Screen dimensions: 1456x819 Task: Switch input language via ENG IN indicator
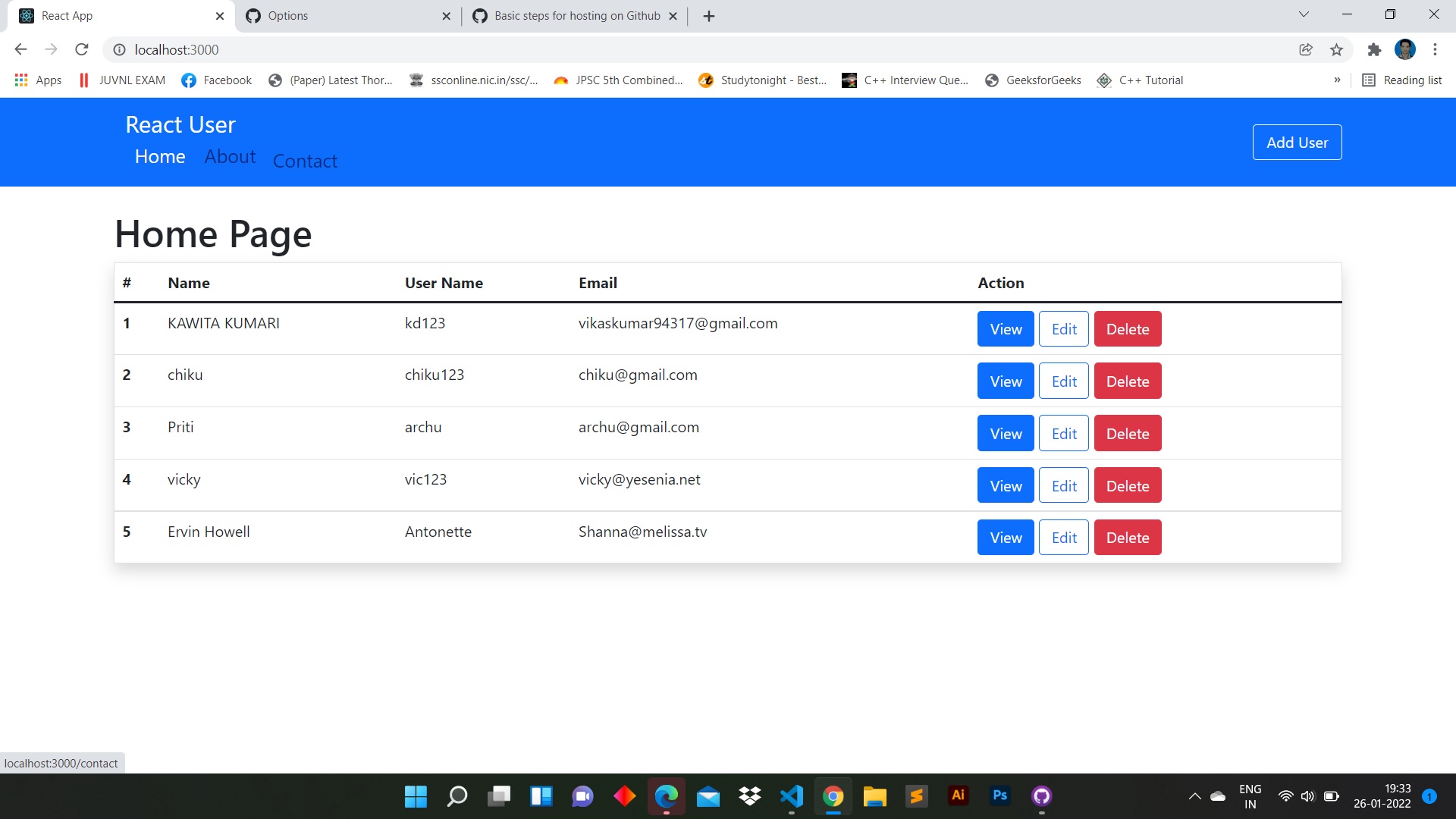pyautogui.click(x=1249, y=795)
